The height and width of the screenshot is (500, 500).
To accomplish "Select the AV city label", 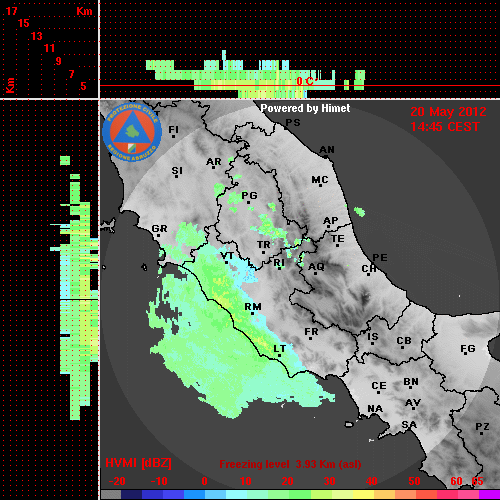I will pyautogui.click(x=413, y=403).
